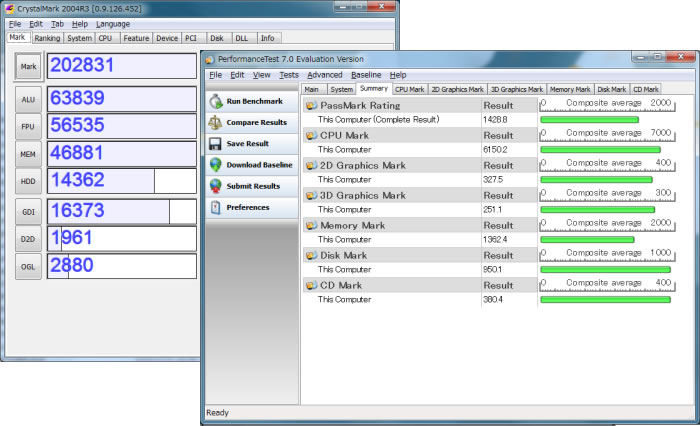Switch to the CPU Mark tab
Screen dimensions: 700x426
coord(409,89)
